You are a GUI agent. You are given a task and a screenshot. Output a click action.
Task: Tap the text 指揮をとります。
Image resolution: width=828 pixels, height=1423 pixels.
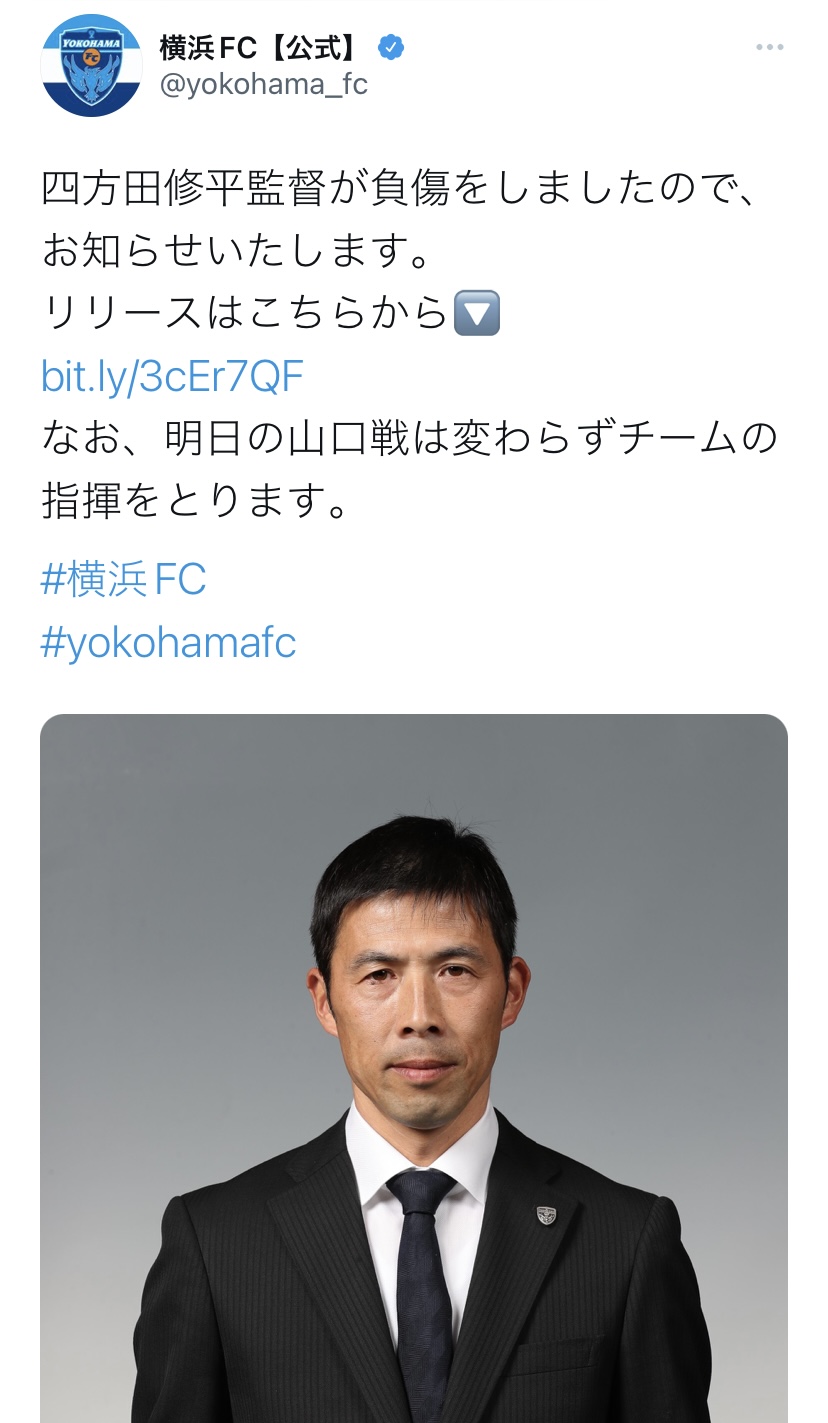point(195,502)
